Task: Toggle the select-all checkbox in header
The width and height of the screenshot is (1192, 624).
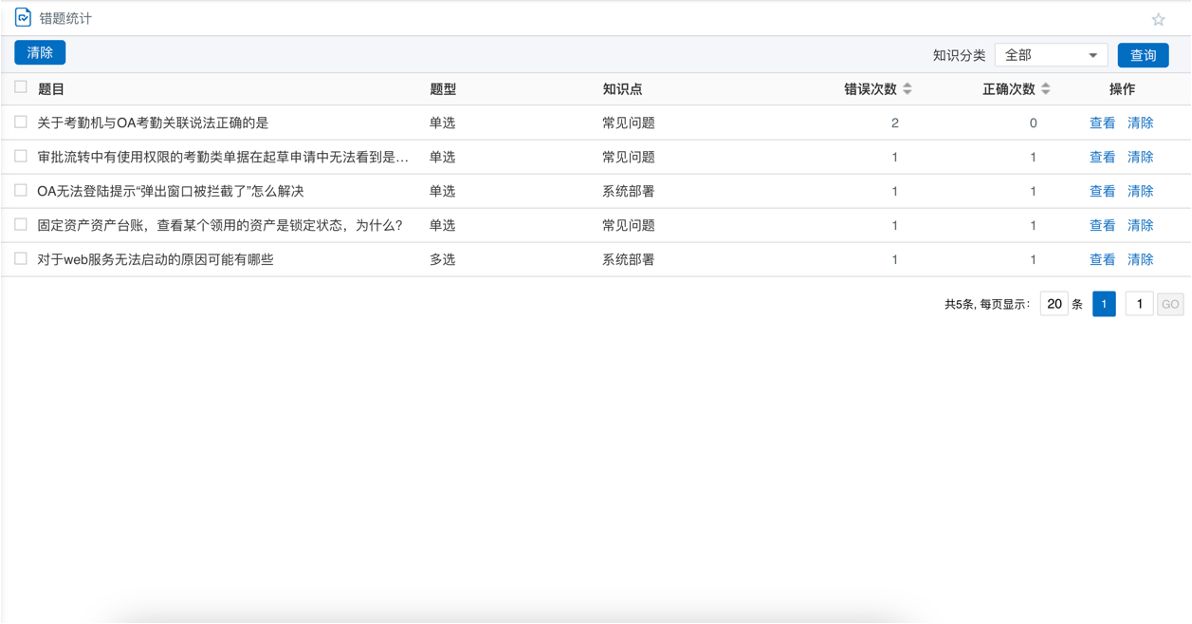Action: click(21, 88)
